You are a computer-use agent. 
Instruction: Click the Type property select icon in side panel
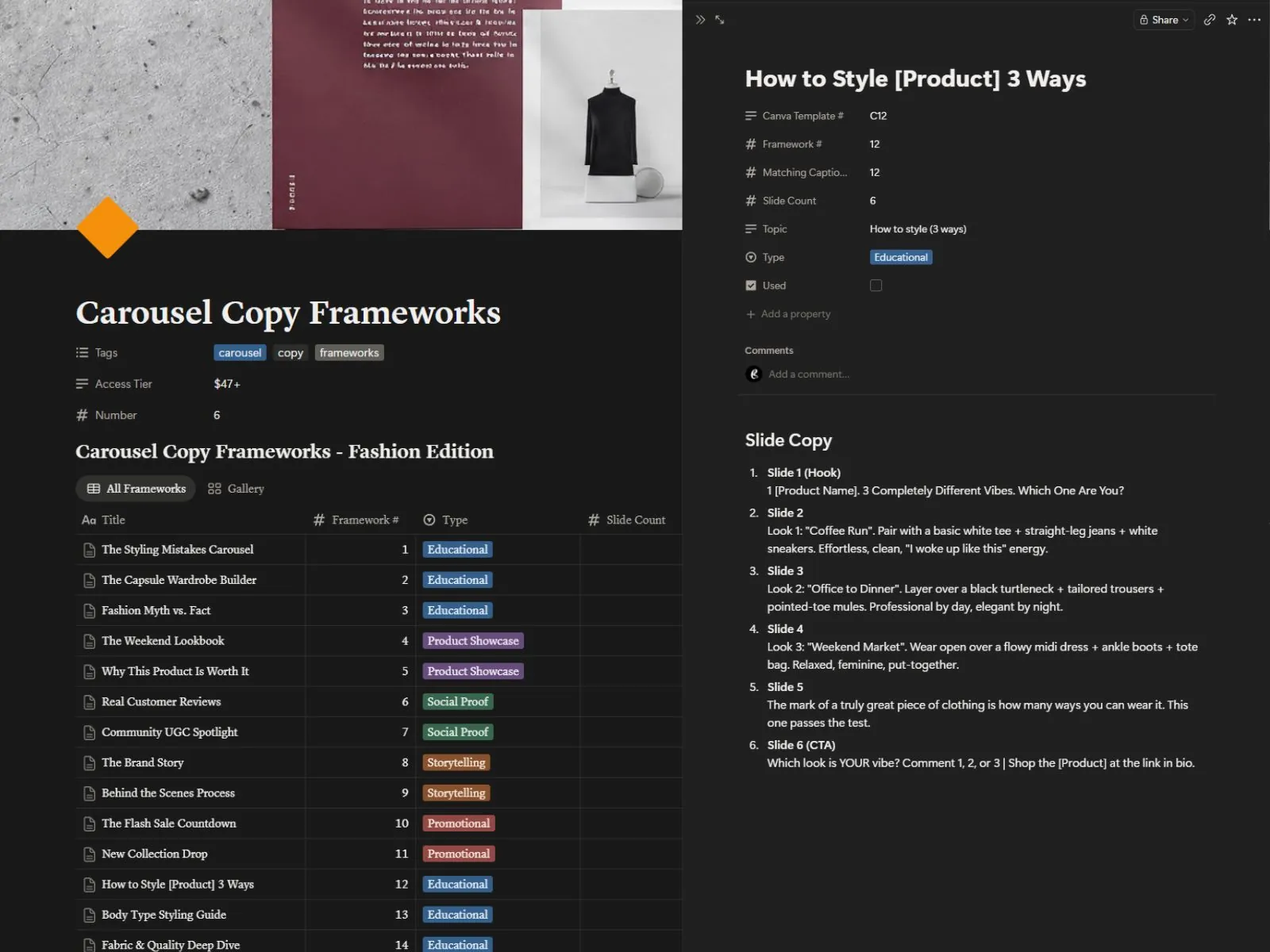tap(751, 257)
